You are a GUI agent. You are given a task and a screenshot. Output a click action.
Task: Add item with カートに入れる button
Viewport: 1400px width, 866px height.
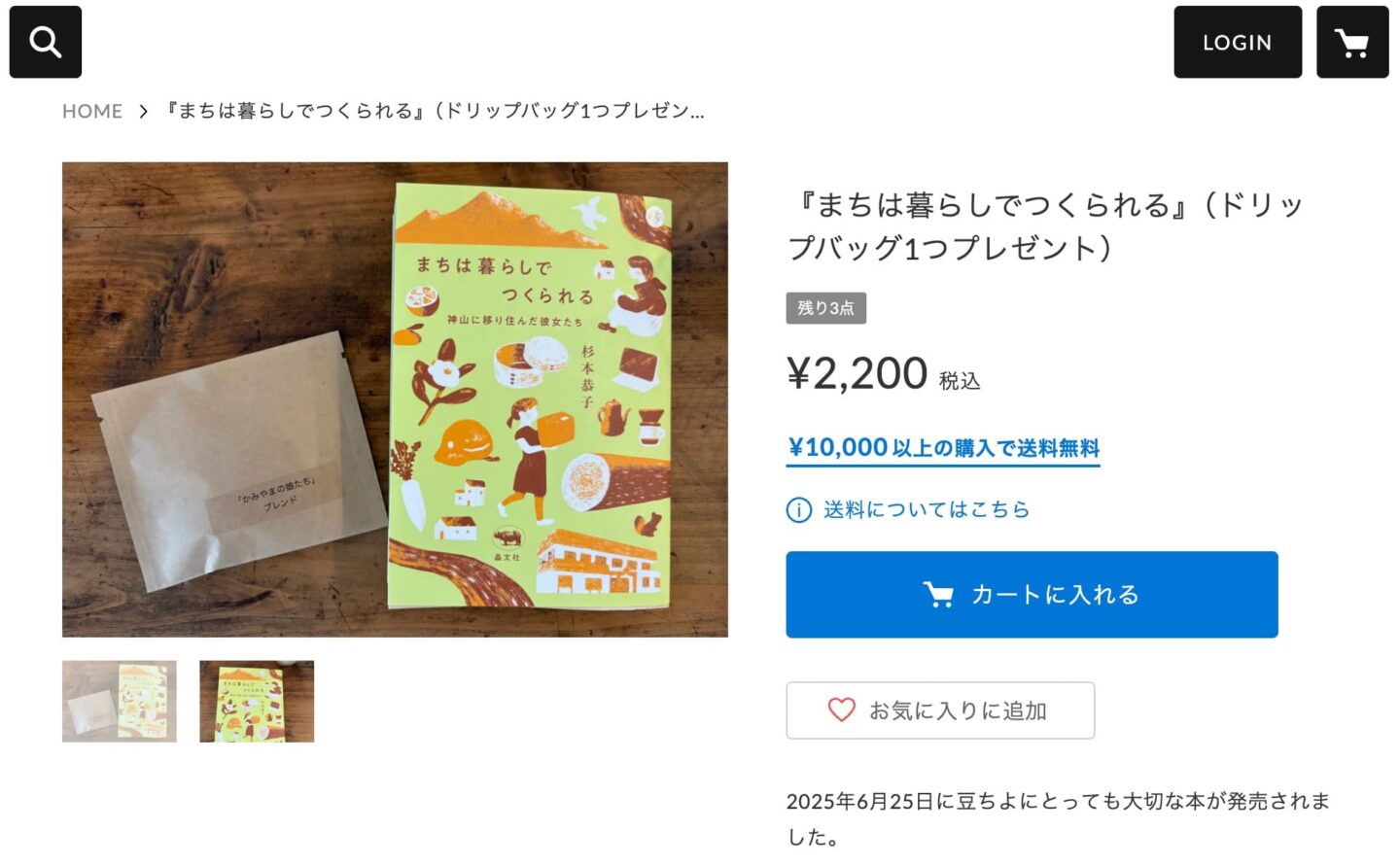(1032, 595)
